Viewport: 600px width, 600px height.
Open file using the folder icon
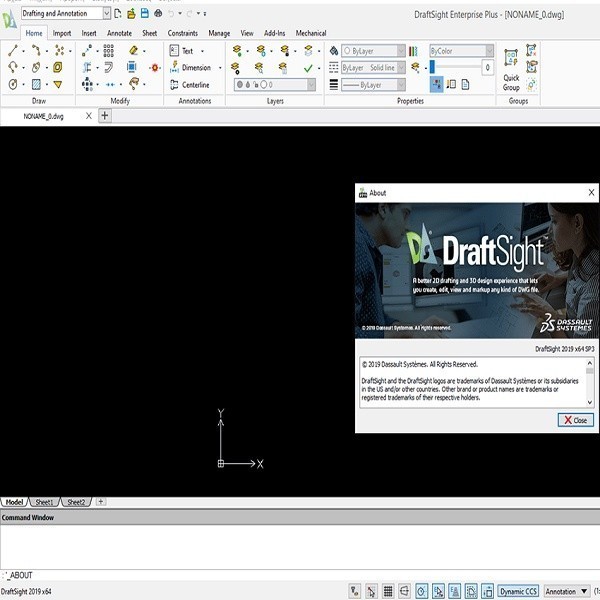(131, 14)
